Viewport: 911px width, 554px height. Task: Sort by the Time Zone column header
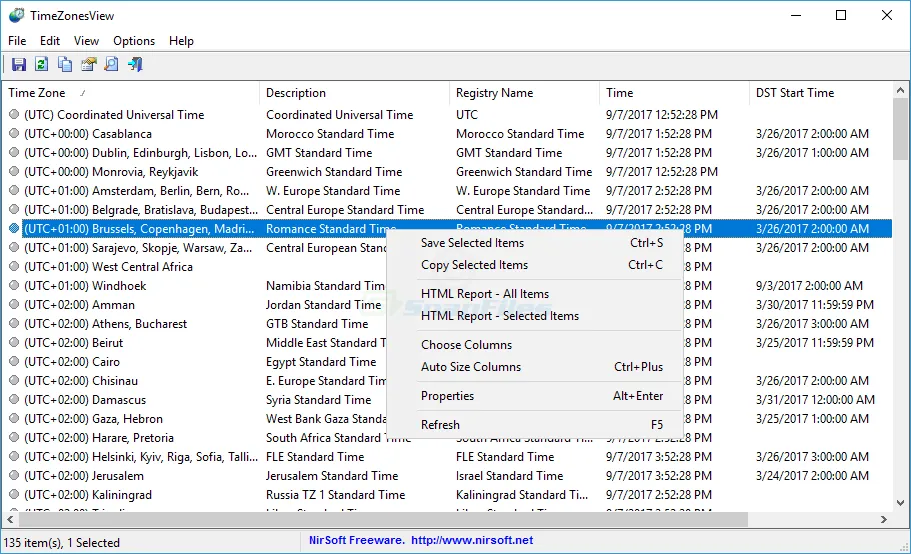(x=131, y=93)
